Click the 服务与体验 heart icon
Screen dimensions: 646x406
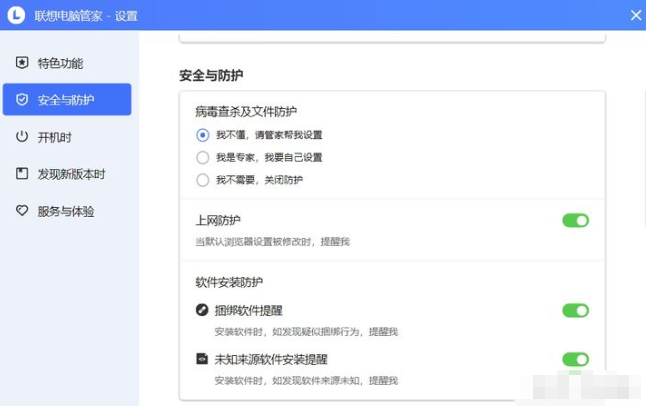22,211
